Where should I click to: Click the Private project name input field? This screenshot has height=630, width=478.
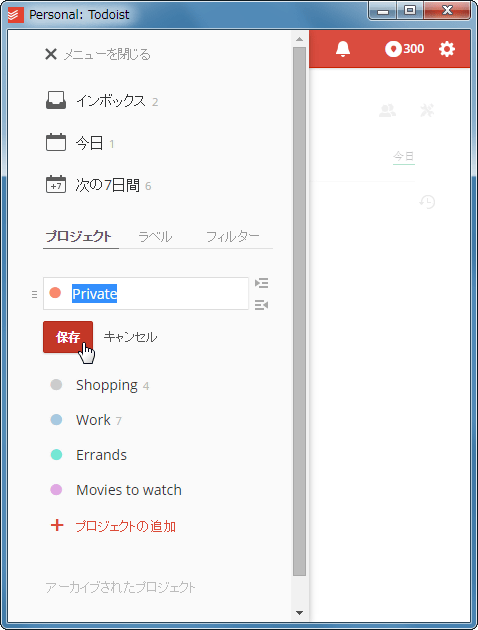[146, 293]
